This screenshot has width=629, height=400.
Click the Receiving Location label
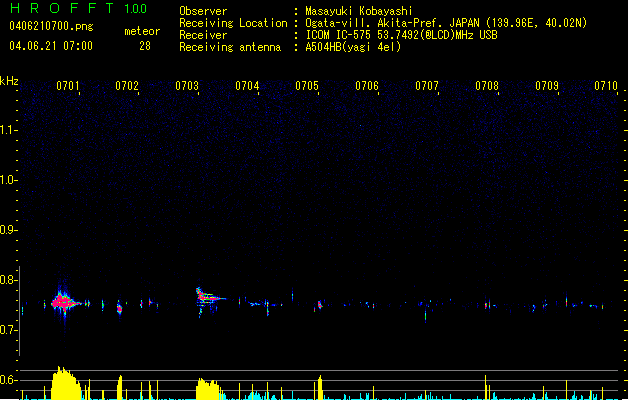(x=233, y=23)
